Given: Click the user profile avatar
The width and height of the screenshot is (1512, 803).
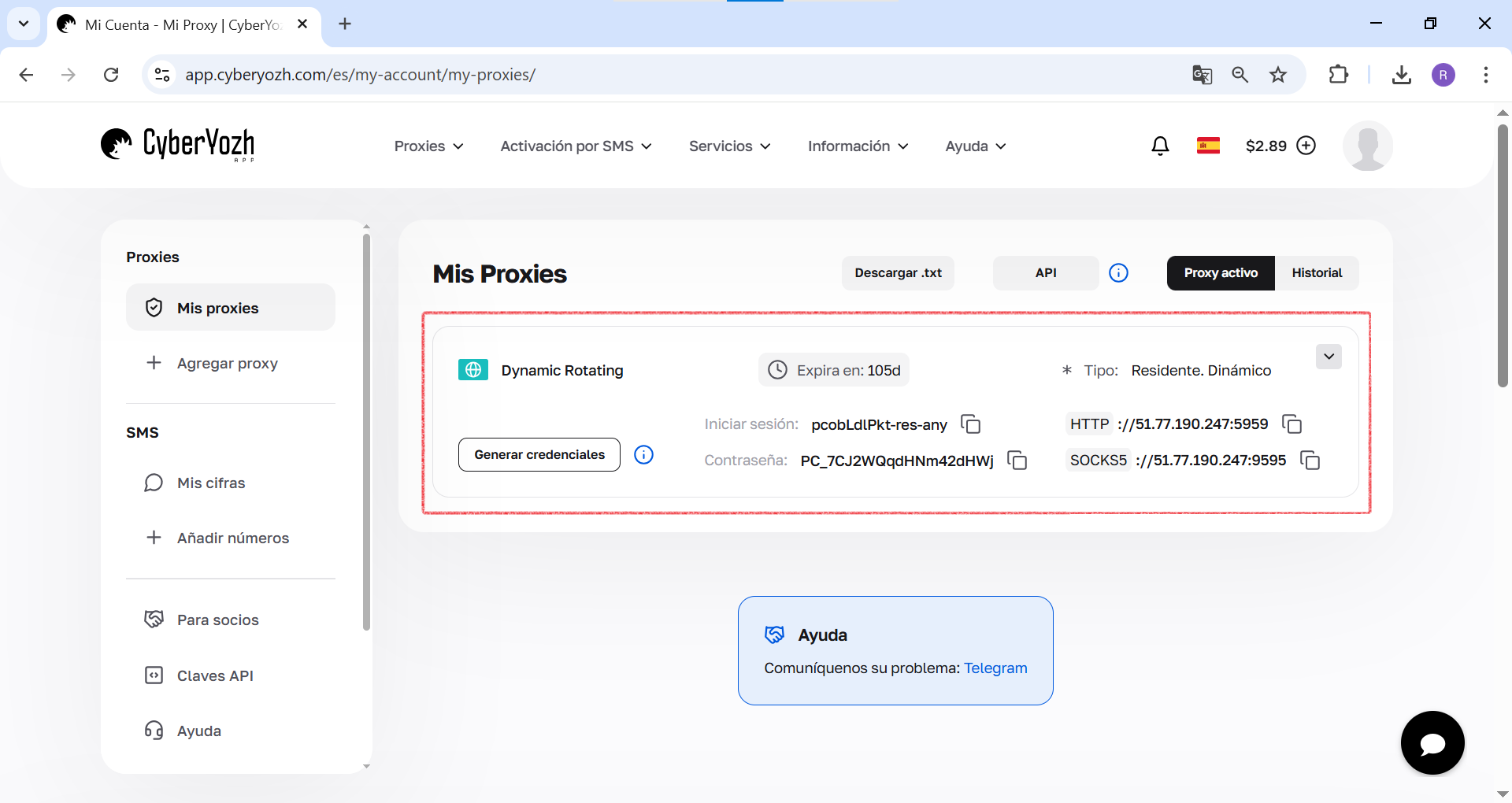Looking at the screenshot, I should (1368, 146).
